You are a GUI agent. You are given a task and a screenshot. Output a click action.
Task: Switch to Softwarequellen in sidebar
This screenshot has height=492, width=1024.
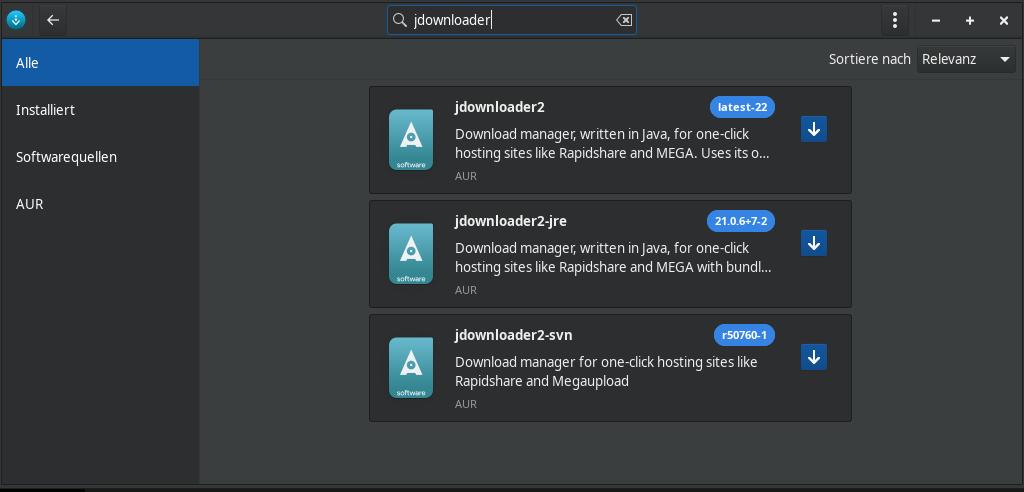[x=100, y=157]
